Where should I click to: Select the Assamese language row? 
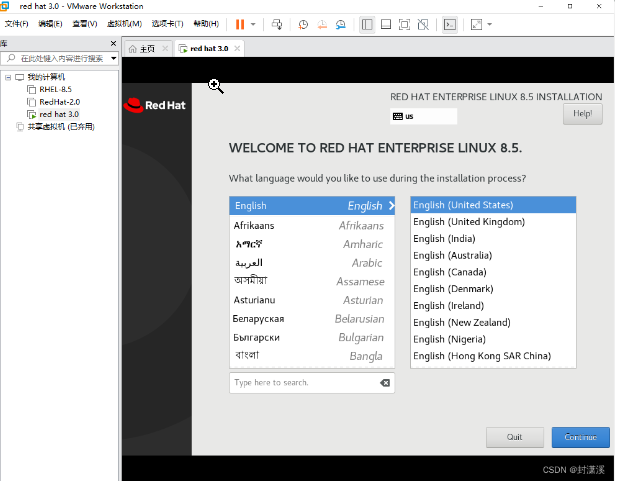click(x=312, y=281)
